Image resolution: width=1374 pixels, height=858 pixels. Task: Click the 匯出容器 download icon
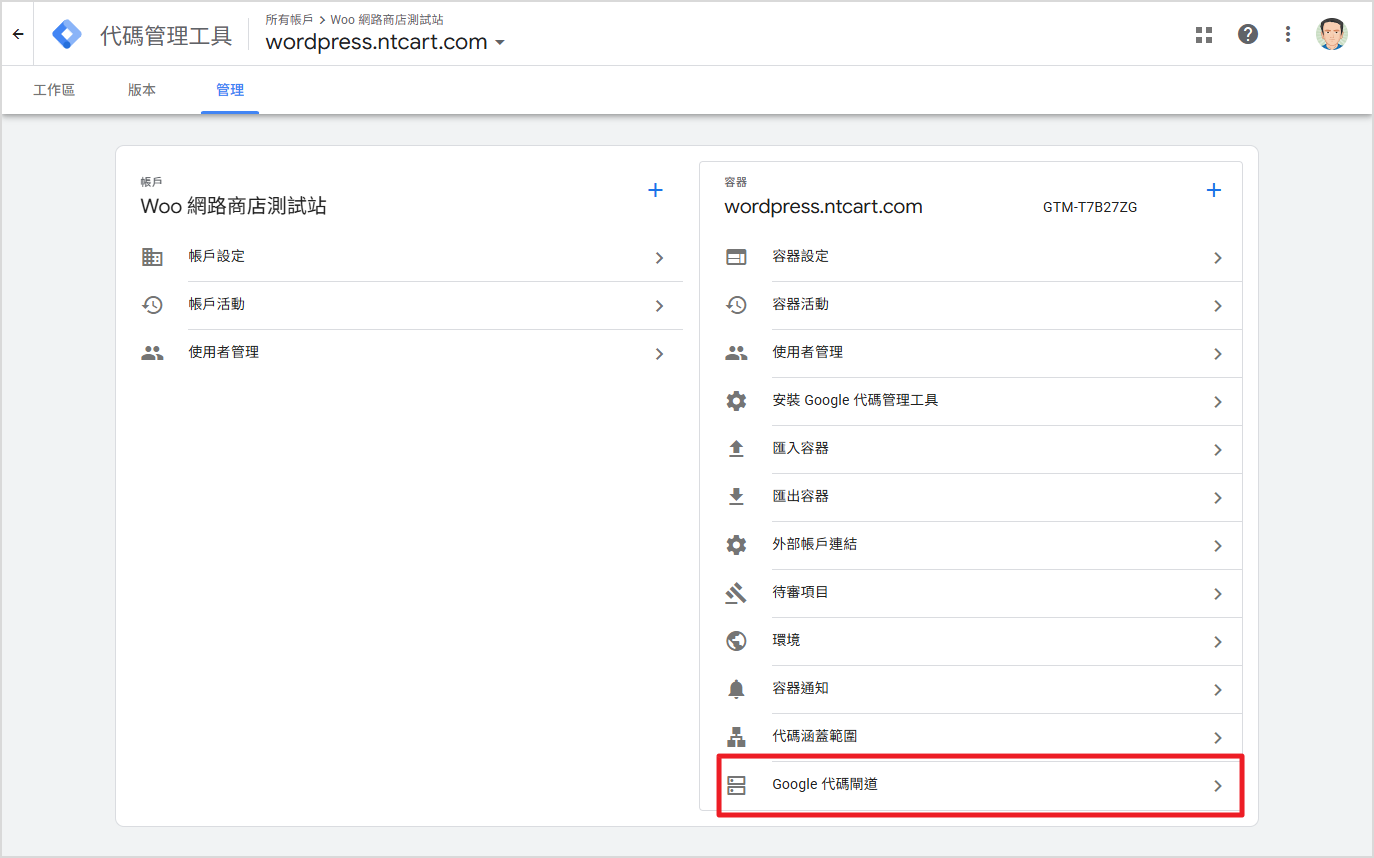click(x=736, y=497)
